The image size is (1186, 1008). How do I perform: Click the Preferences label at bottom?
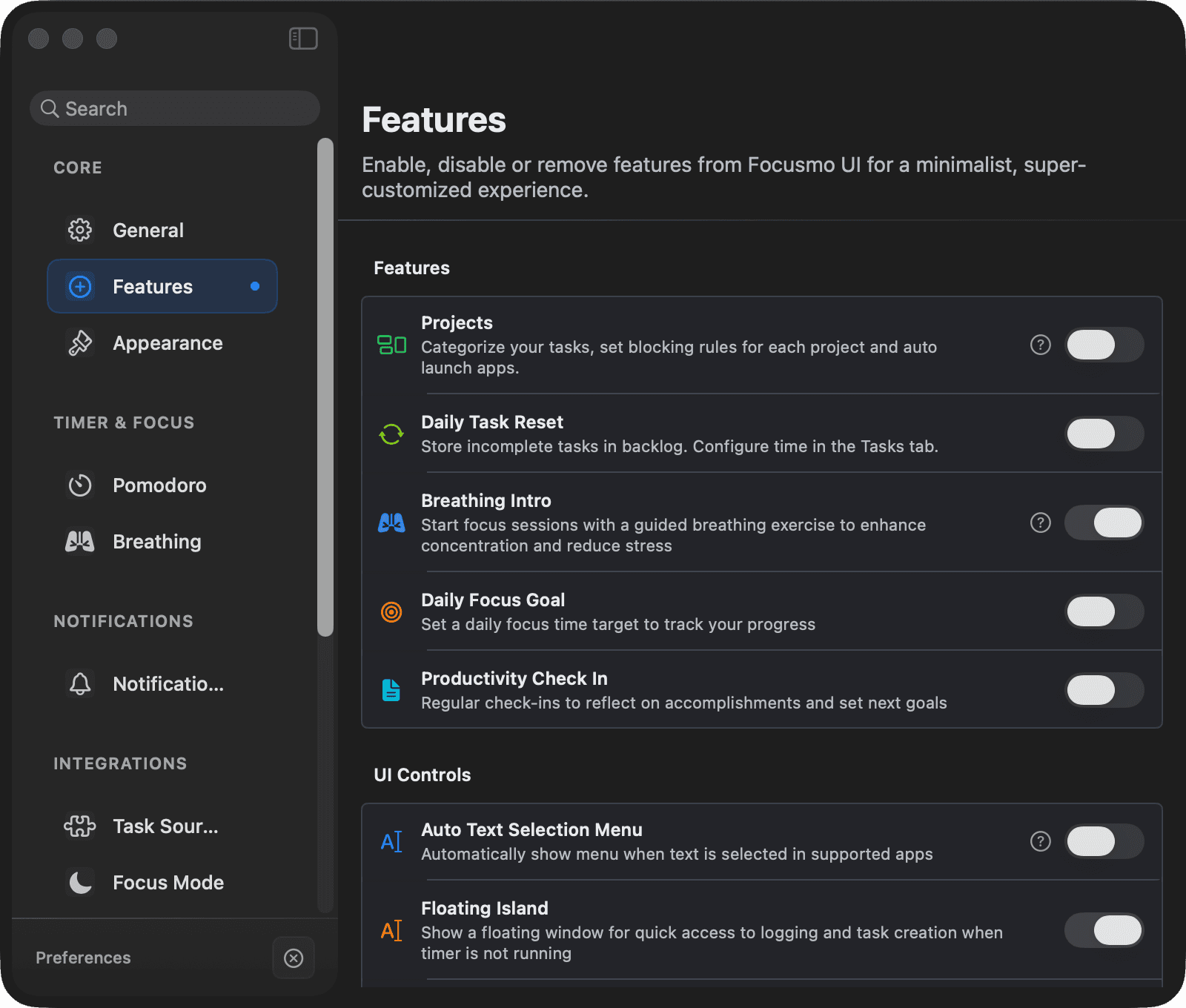click(x=83, y=958)
